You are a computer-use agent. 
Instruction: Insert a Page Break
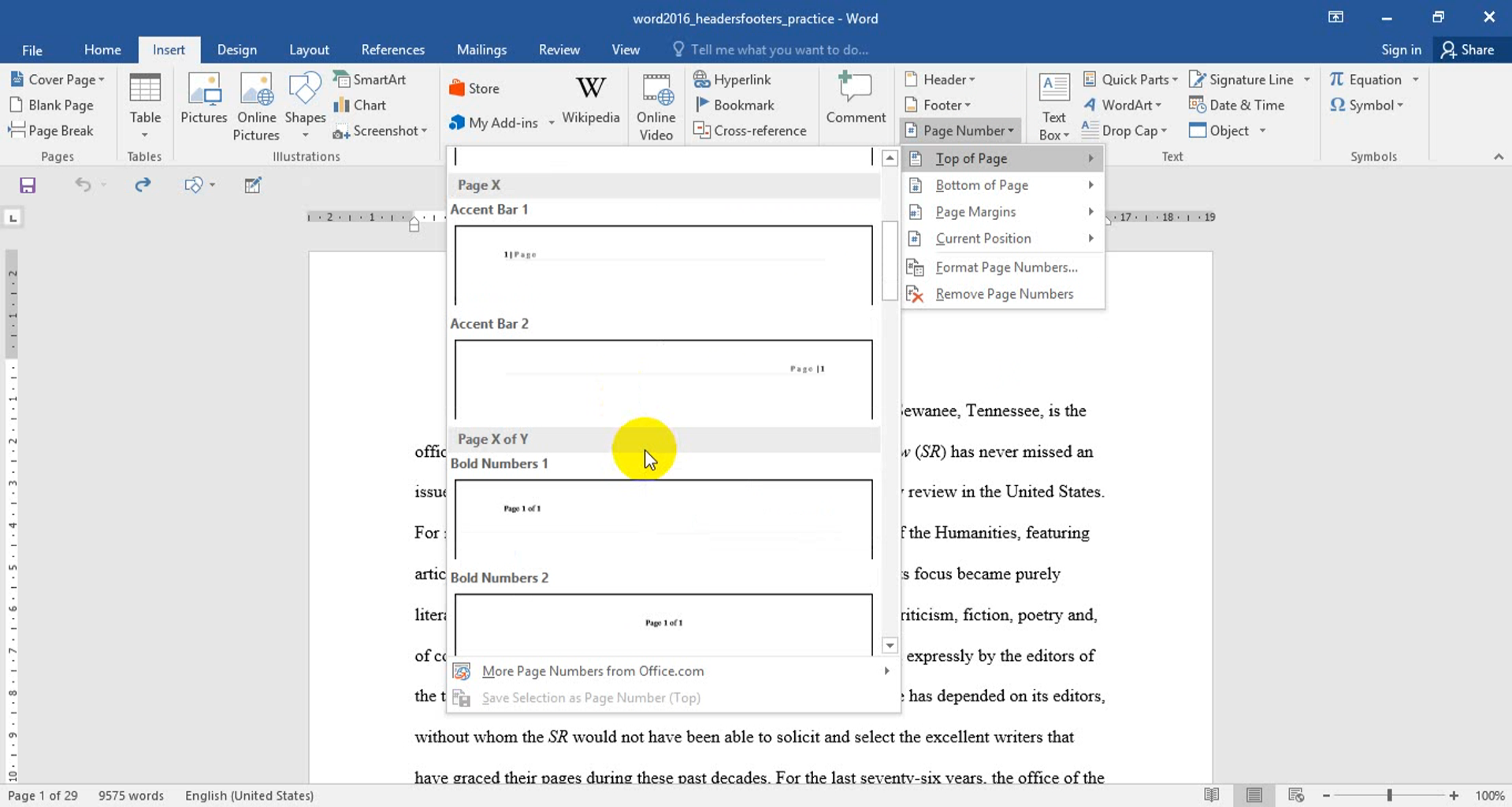pos(51,131)
